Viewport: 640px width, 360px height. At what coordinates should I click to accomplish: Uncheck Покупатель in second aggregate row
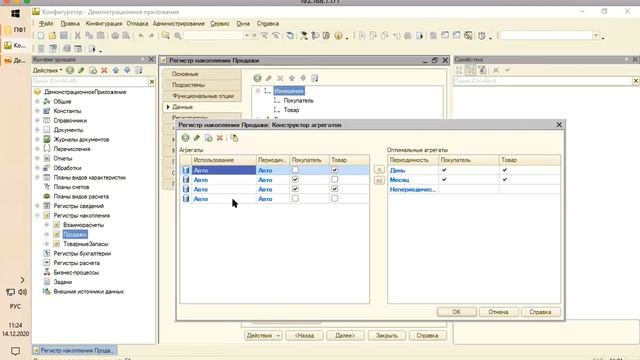(x=295, y=179)
